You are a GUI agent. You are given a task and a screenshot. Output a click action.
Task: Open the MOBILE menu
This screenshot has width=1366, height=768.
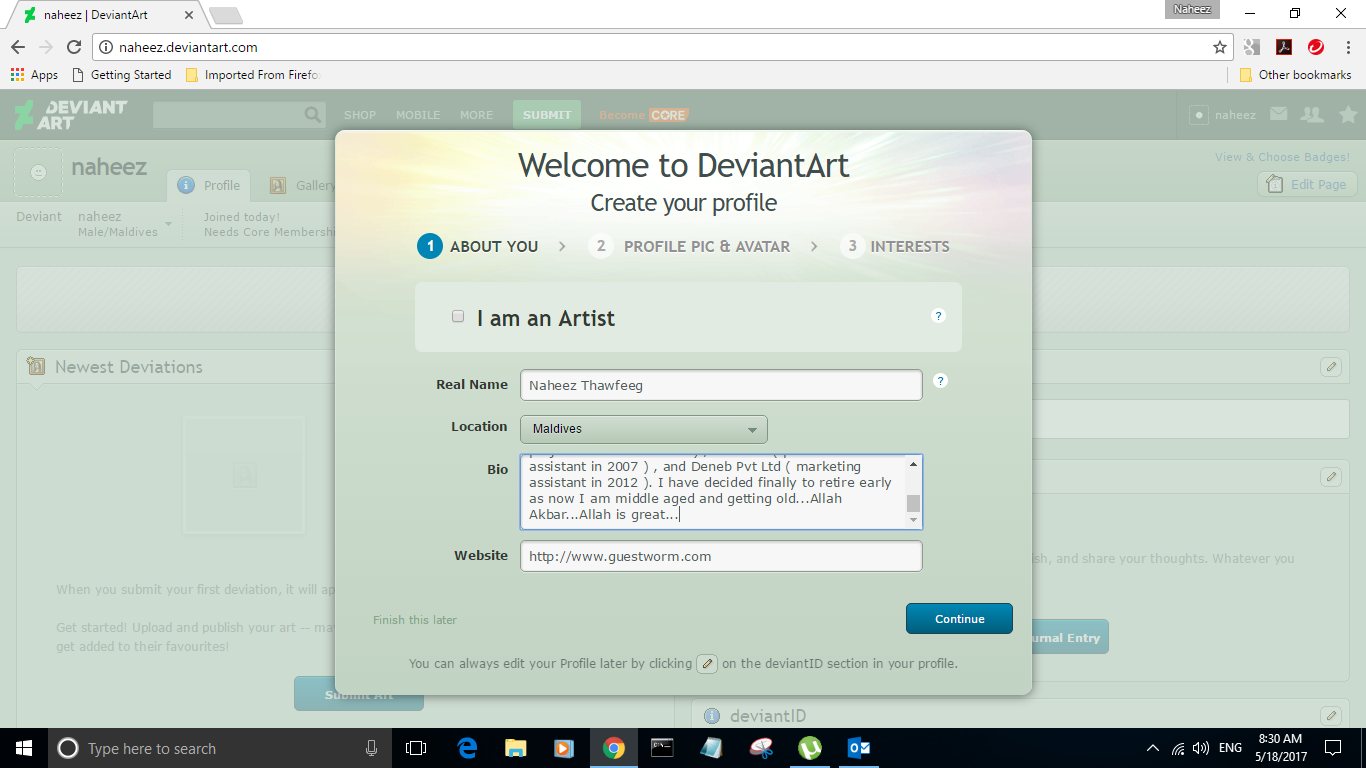point(418,115)
